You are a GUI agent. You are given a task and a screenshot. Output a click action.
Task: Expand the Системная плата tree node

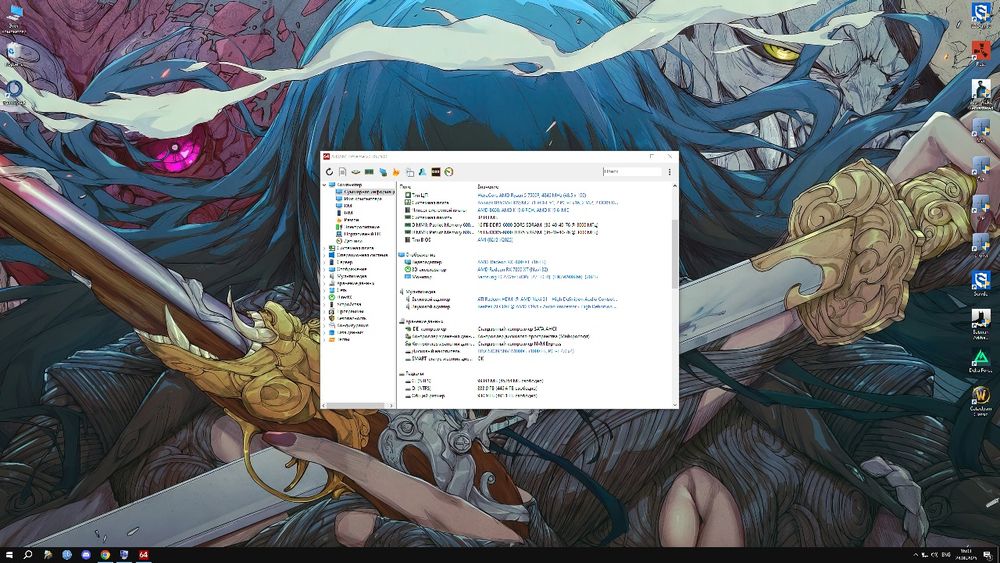coord(325,248)
